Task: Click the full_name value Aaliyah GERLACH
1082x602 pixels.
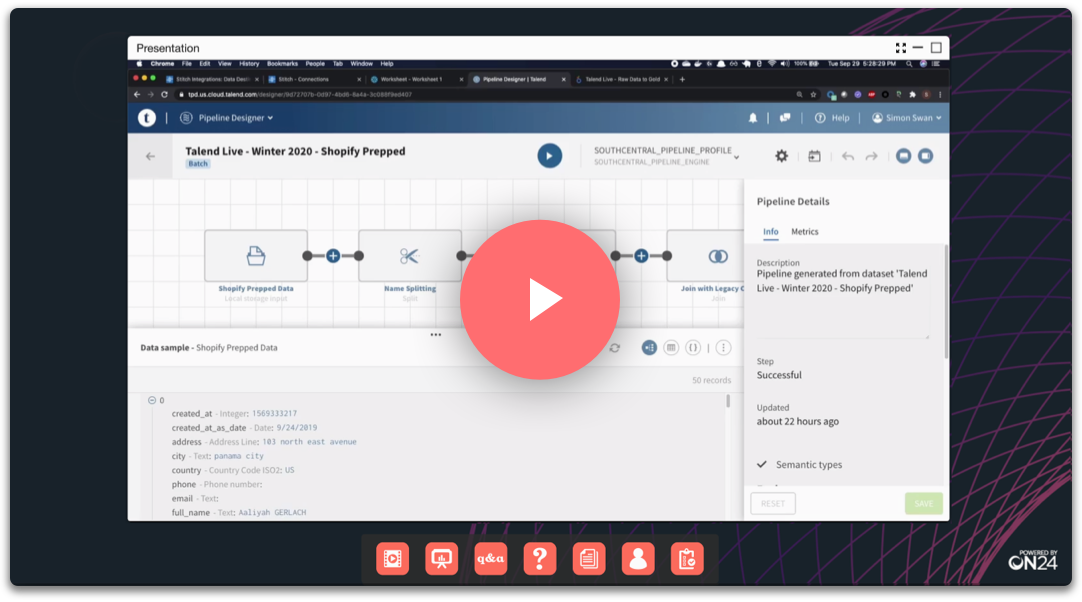Action: tap(272, 513)
